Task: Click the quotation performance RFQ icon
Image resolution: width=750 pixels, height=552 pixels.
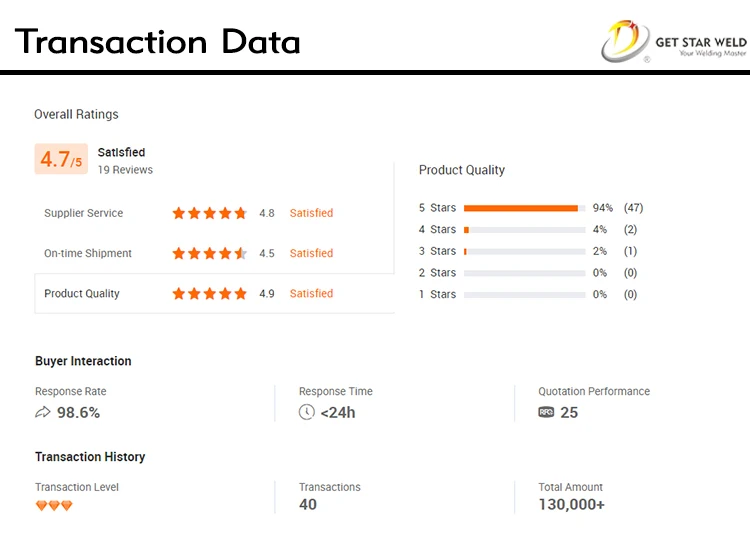Action: point(546,412)
